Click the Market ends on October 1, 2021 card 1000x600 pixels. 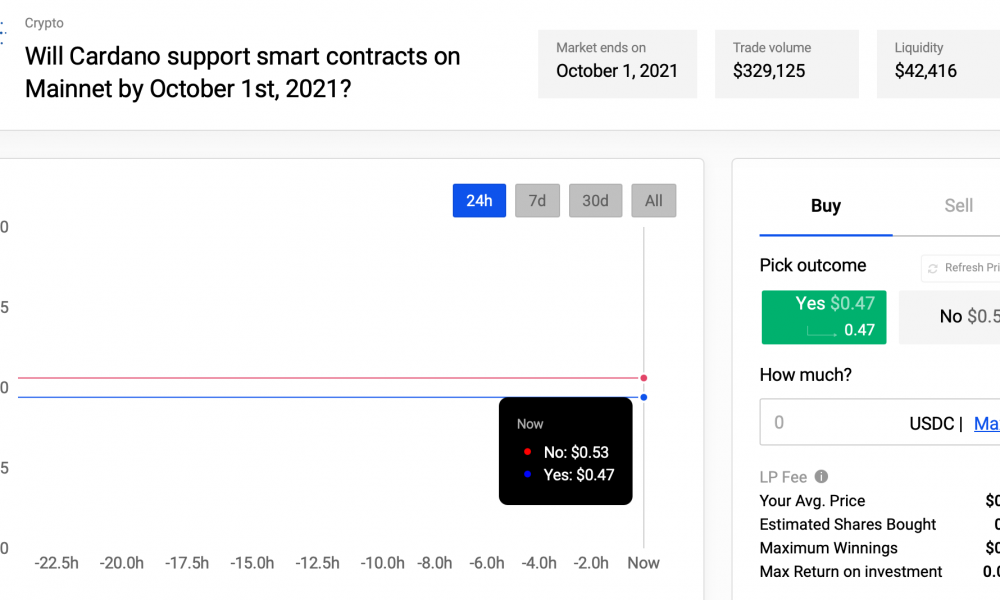[x=617, y=64]
